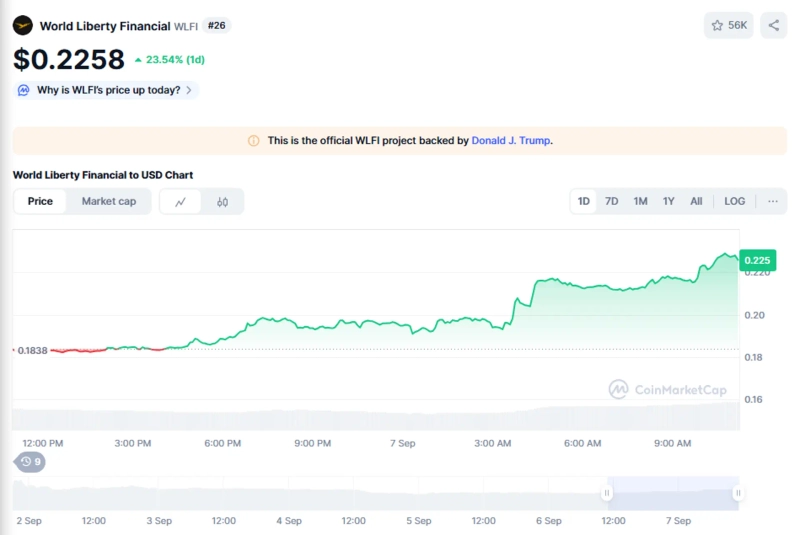Grab the left range slider handle
The image size is (800, 535).
(x=606, y=493)
